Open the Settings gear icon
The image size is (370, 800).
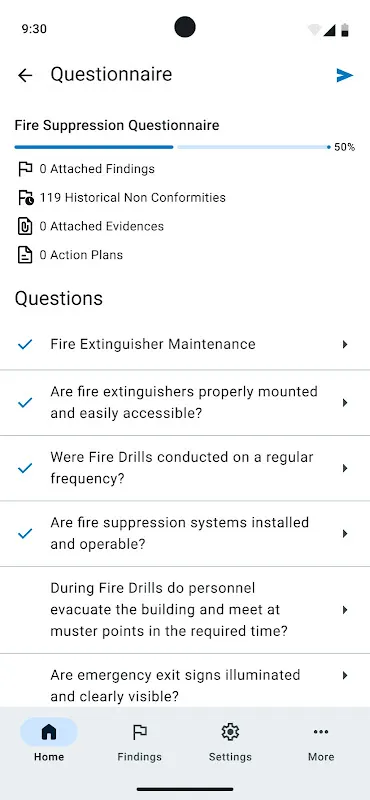pyautogui.click(x=230, y=732)
